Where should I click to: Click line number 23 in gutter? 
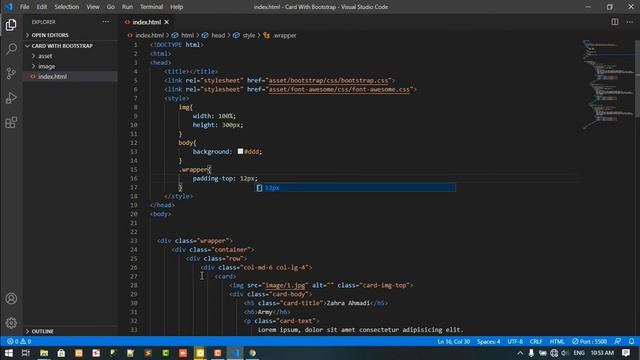pos(134,241)
